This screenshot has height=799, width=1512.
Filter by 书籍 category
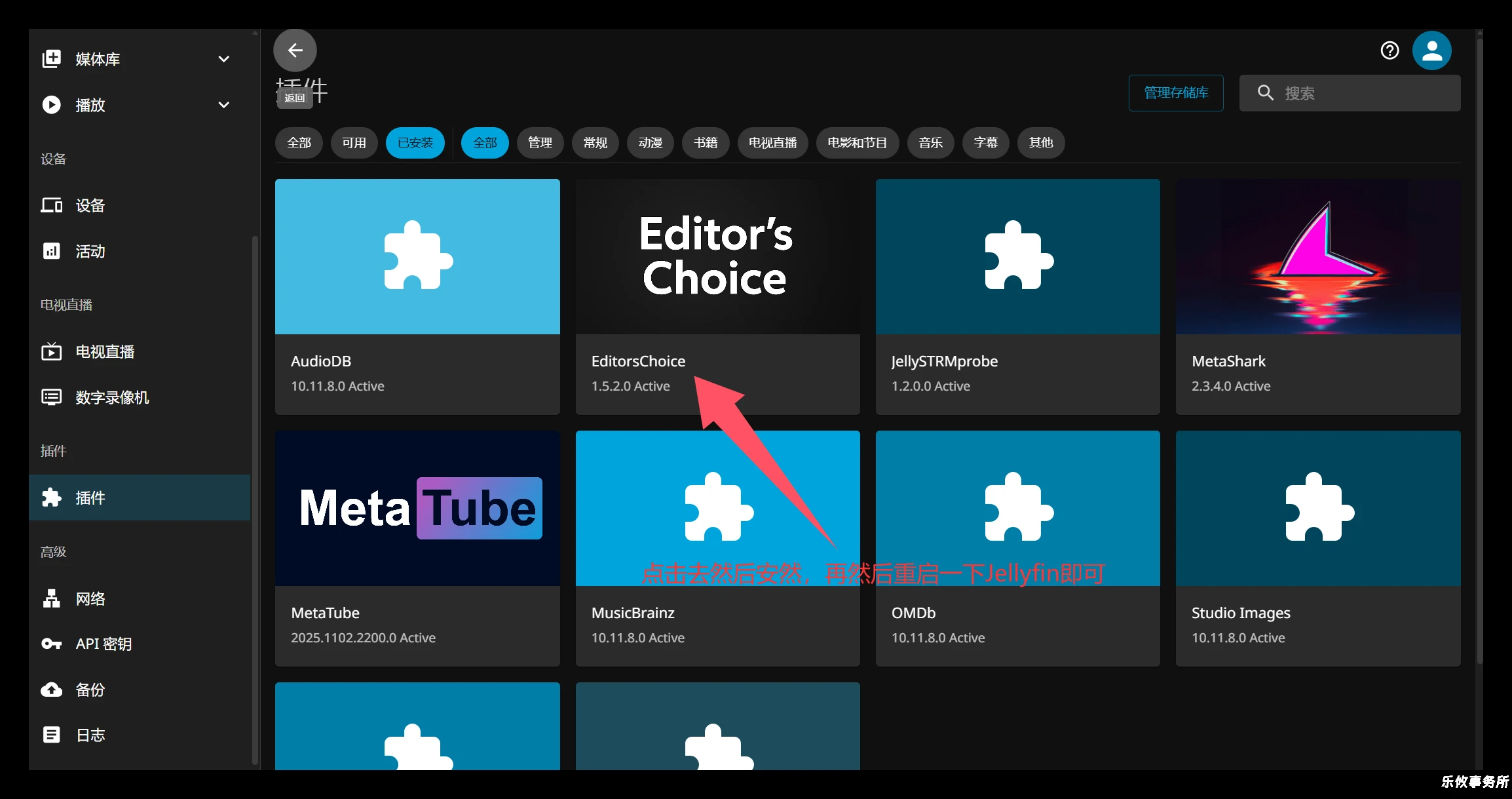(706, 143)
